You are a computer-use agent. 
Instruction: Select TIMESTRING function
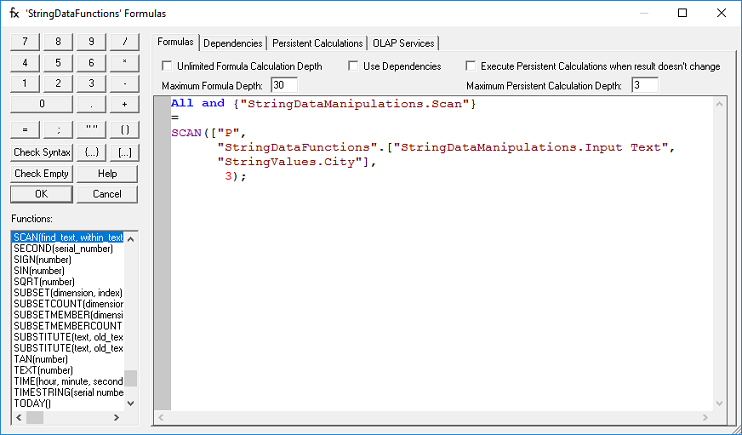[x=68, y=392]
